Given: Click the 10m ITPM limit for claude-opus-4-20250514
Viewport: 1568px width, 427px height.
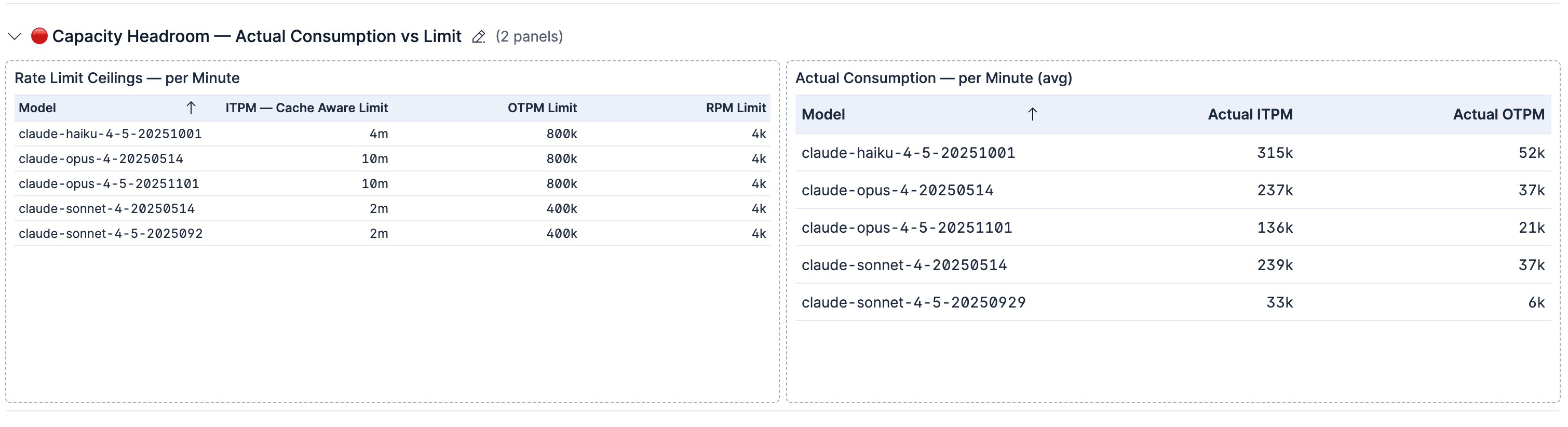Looking at the screenshot, I should pyautogui.click(x=374, y=158).
